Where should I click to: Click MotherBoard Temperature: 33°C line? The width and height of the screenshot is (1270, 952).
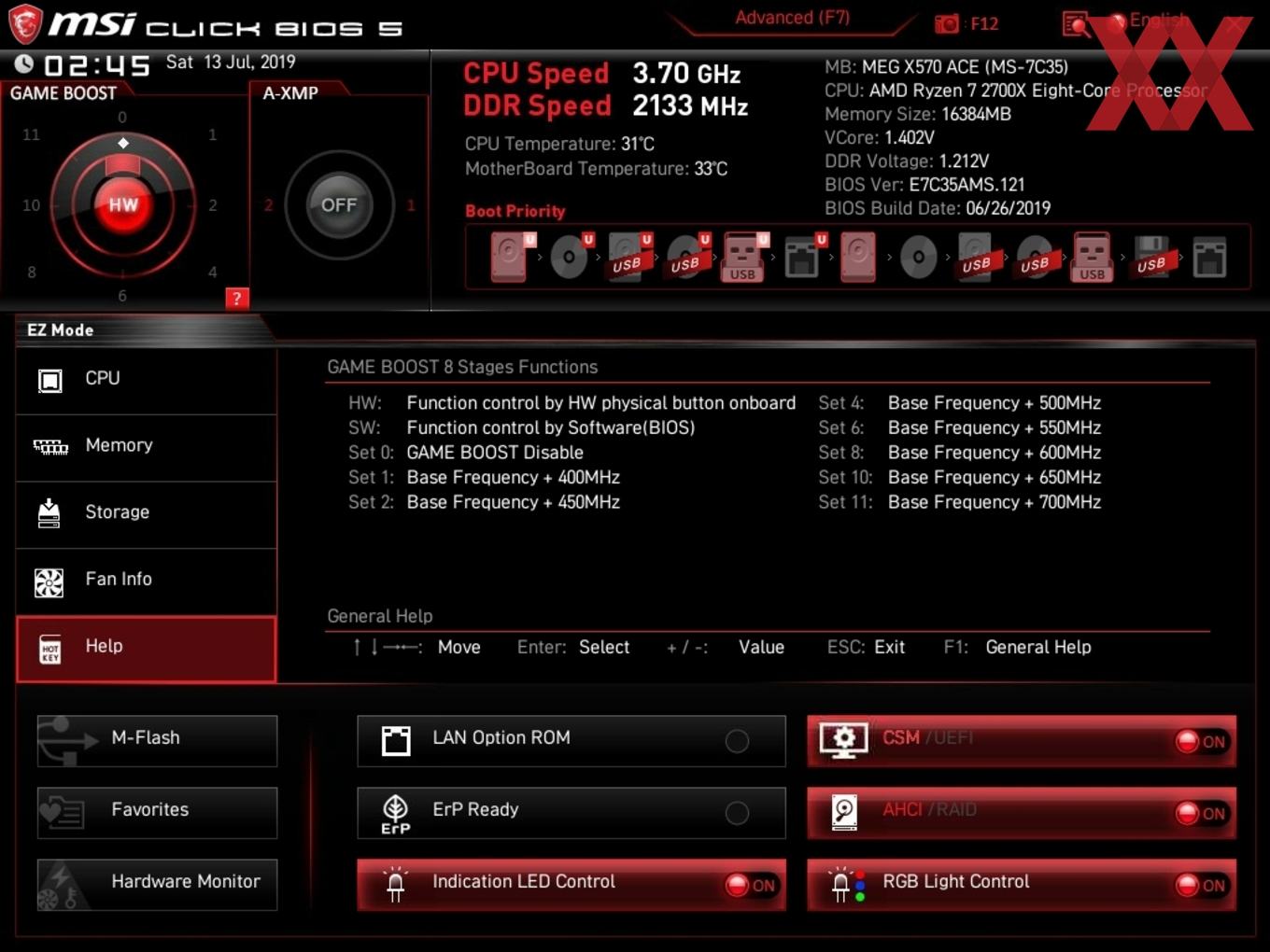point(596,169)
